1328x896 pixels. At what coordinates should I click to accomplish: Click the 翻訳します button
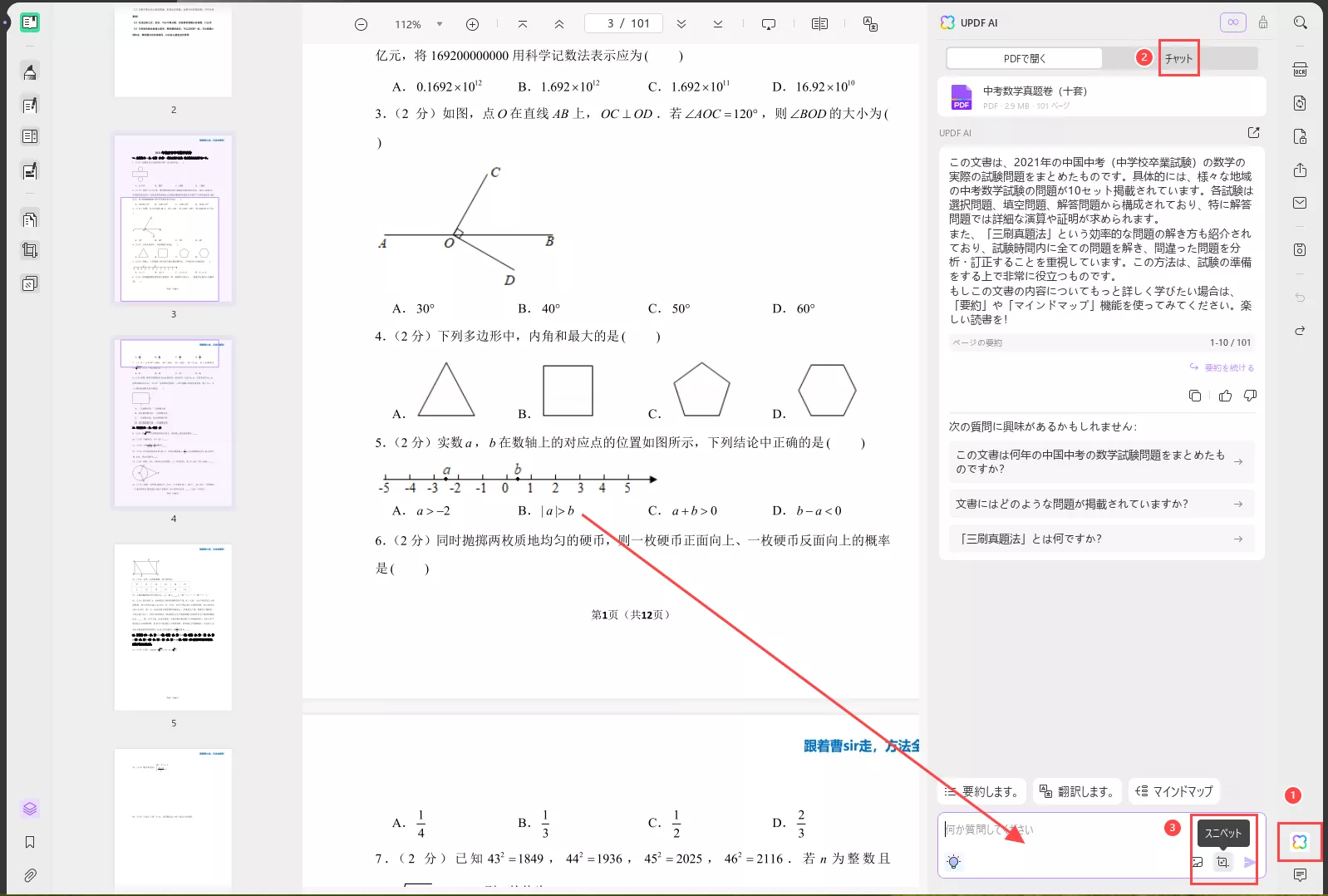pyautogui.click(x=1077, y=791)
